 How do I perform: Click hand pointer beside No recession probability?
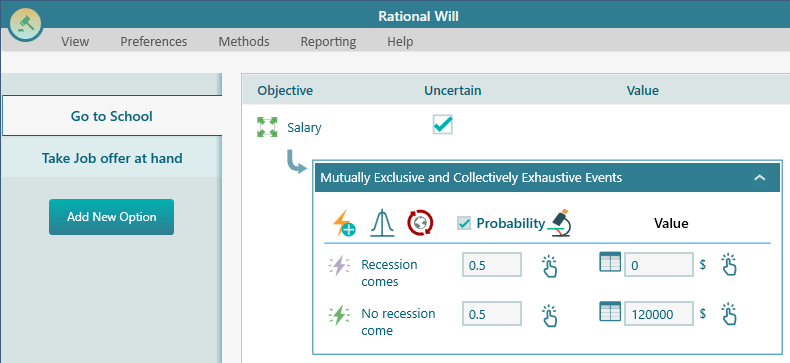coord(549,315)
